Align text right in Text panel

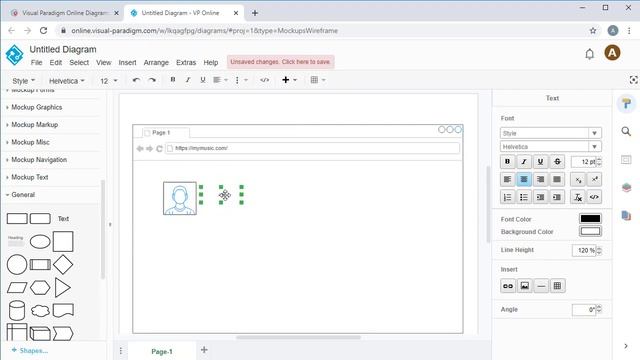pos(540,179)
